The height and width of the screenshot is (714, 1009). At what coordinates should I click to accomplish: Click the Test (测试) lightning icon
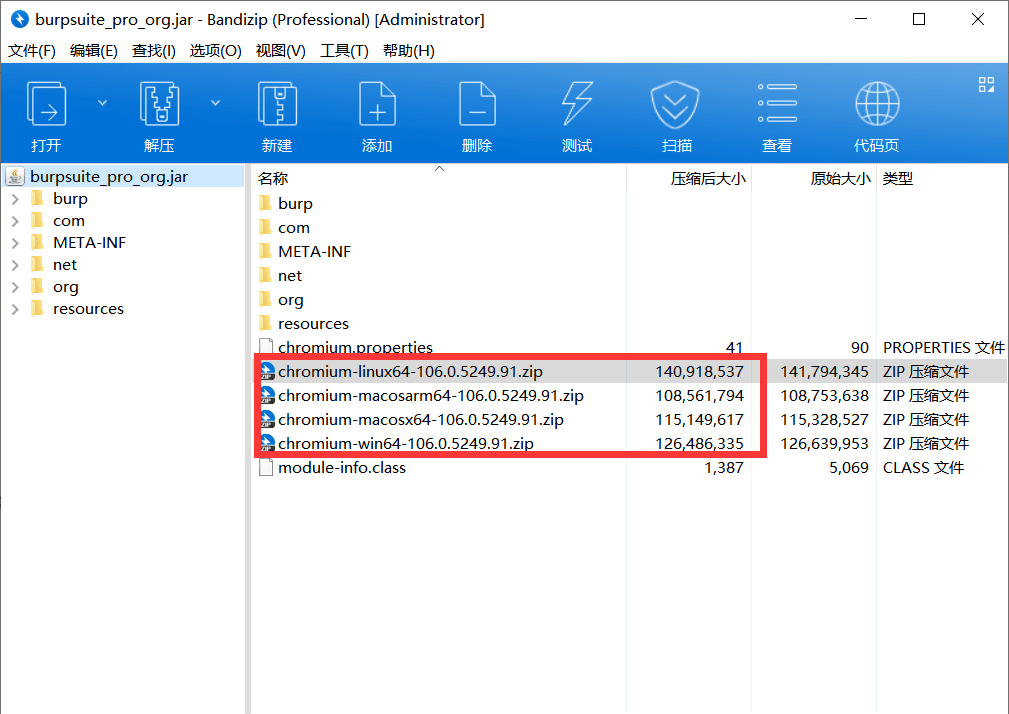[577, 104]
